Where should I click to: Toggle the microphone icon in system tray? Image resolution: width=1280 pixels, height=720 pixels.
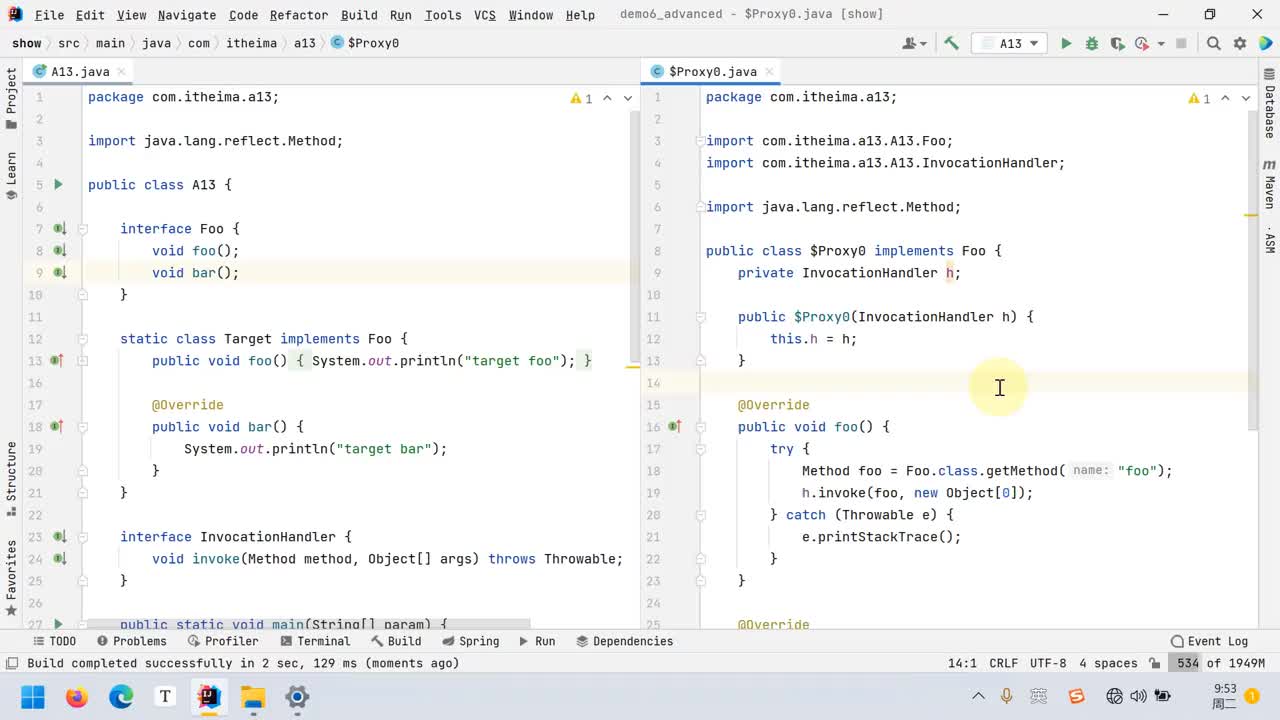pos(1007,697)
